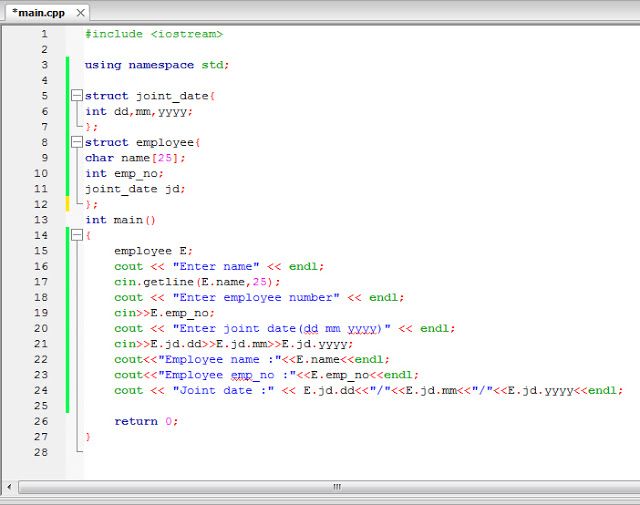This screenshot has width=640, height=505.
Task: Click the 'struct joint_date{' text
Action: click(x=150, y=96)
